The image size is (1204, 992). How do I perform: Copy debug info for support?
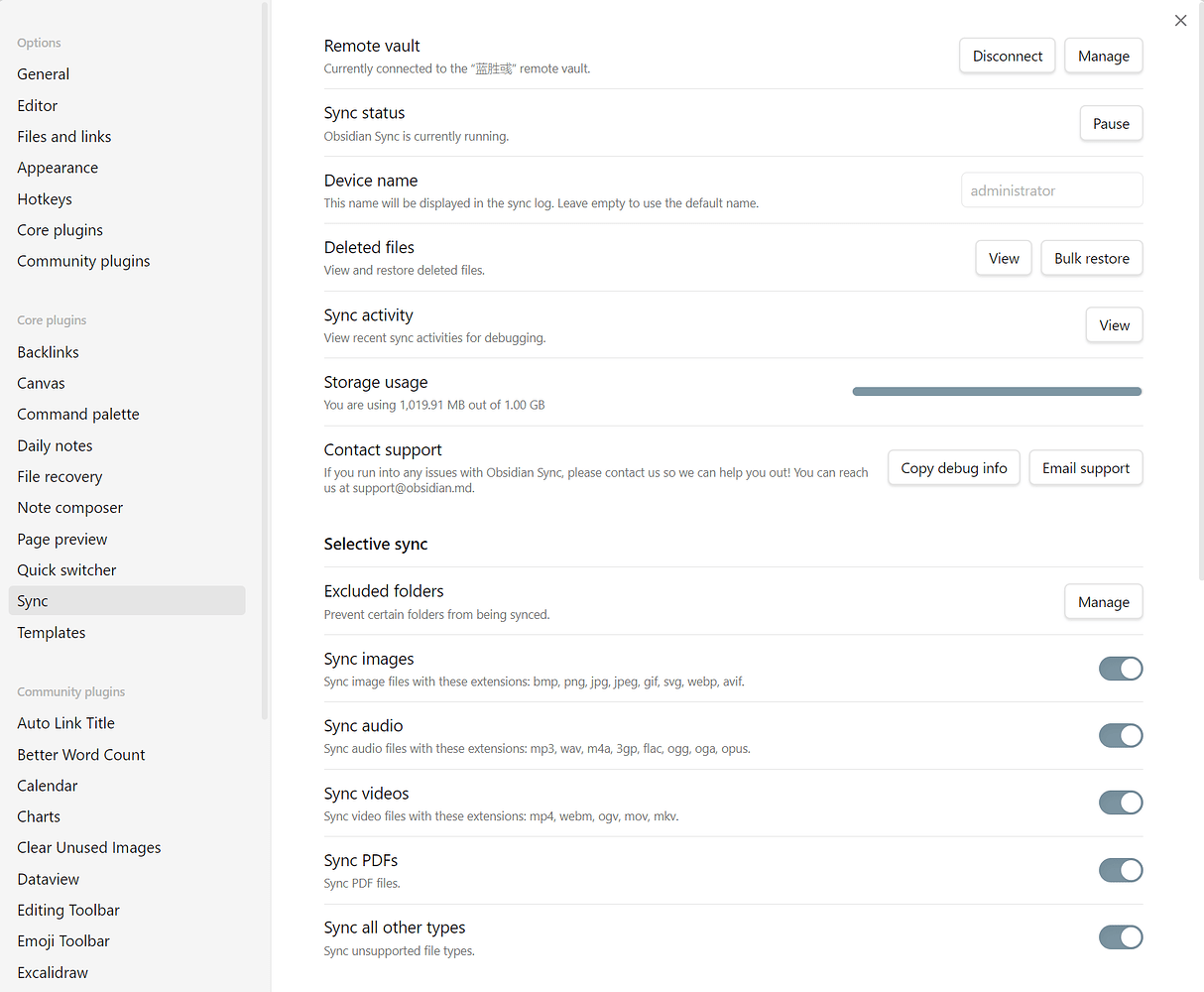pos(953,467)
